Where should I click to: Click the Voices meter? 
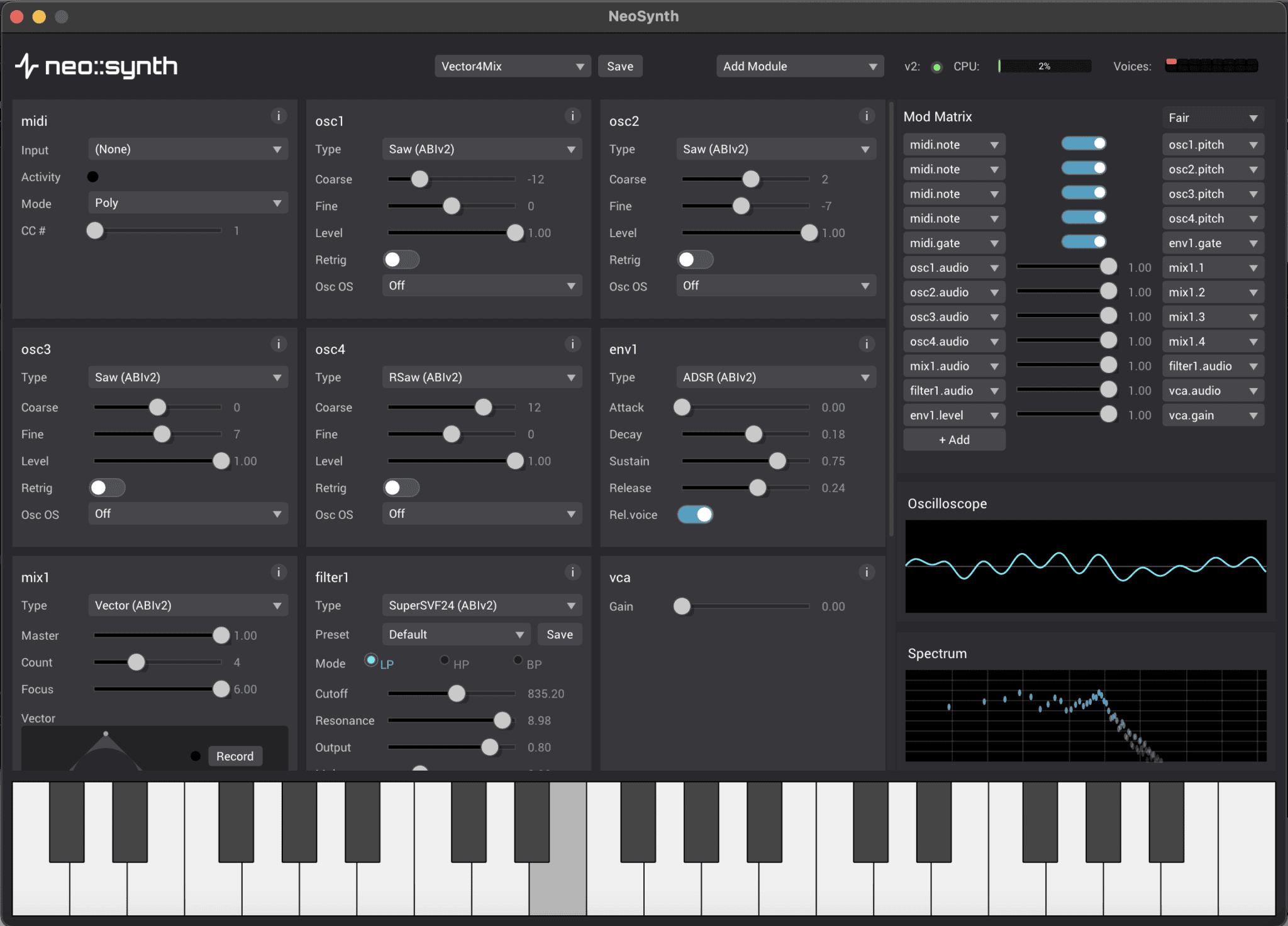click(1211, 66)
